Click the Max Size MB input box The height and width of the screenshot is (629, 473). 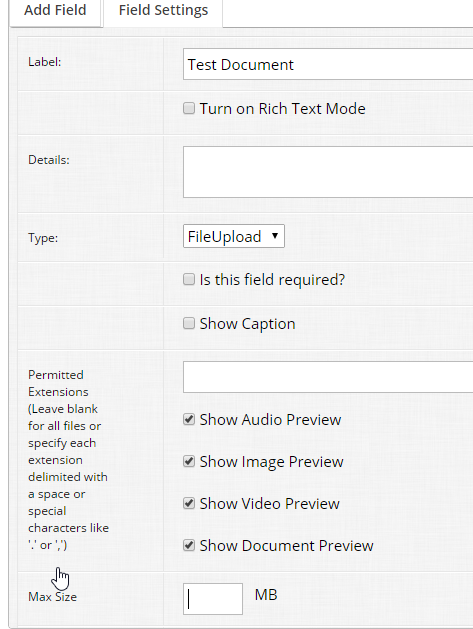pos(213,599)
